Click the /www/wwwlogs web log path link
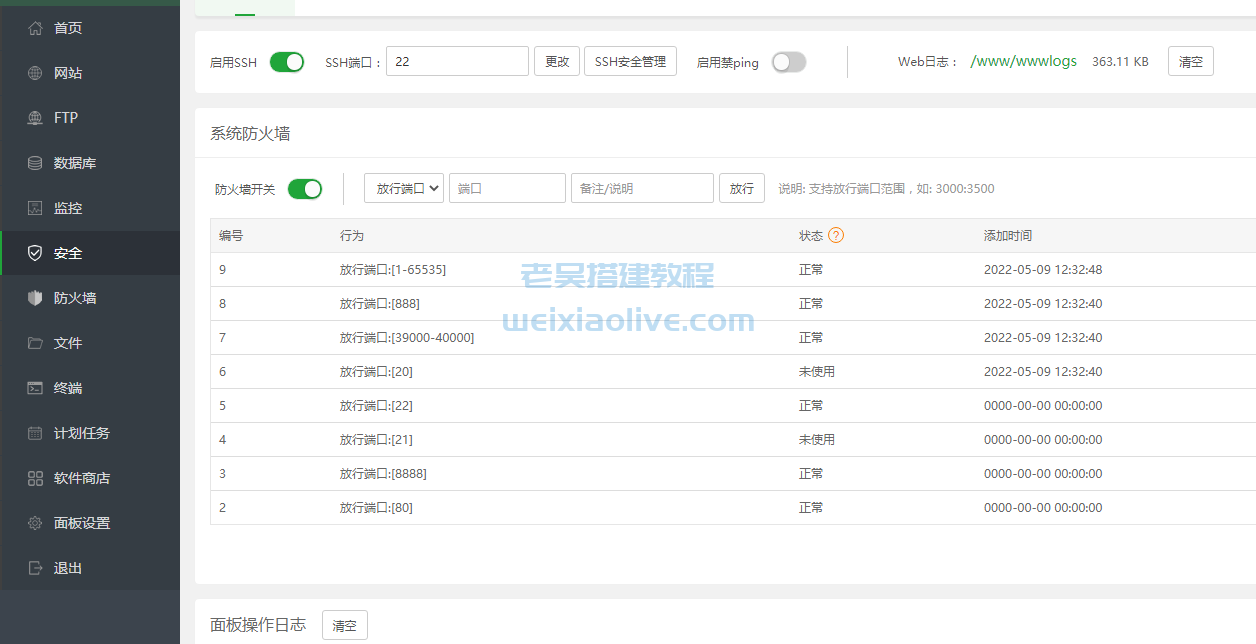1256x644 pixels. pyautogui.click(x=1022, y=61)
